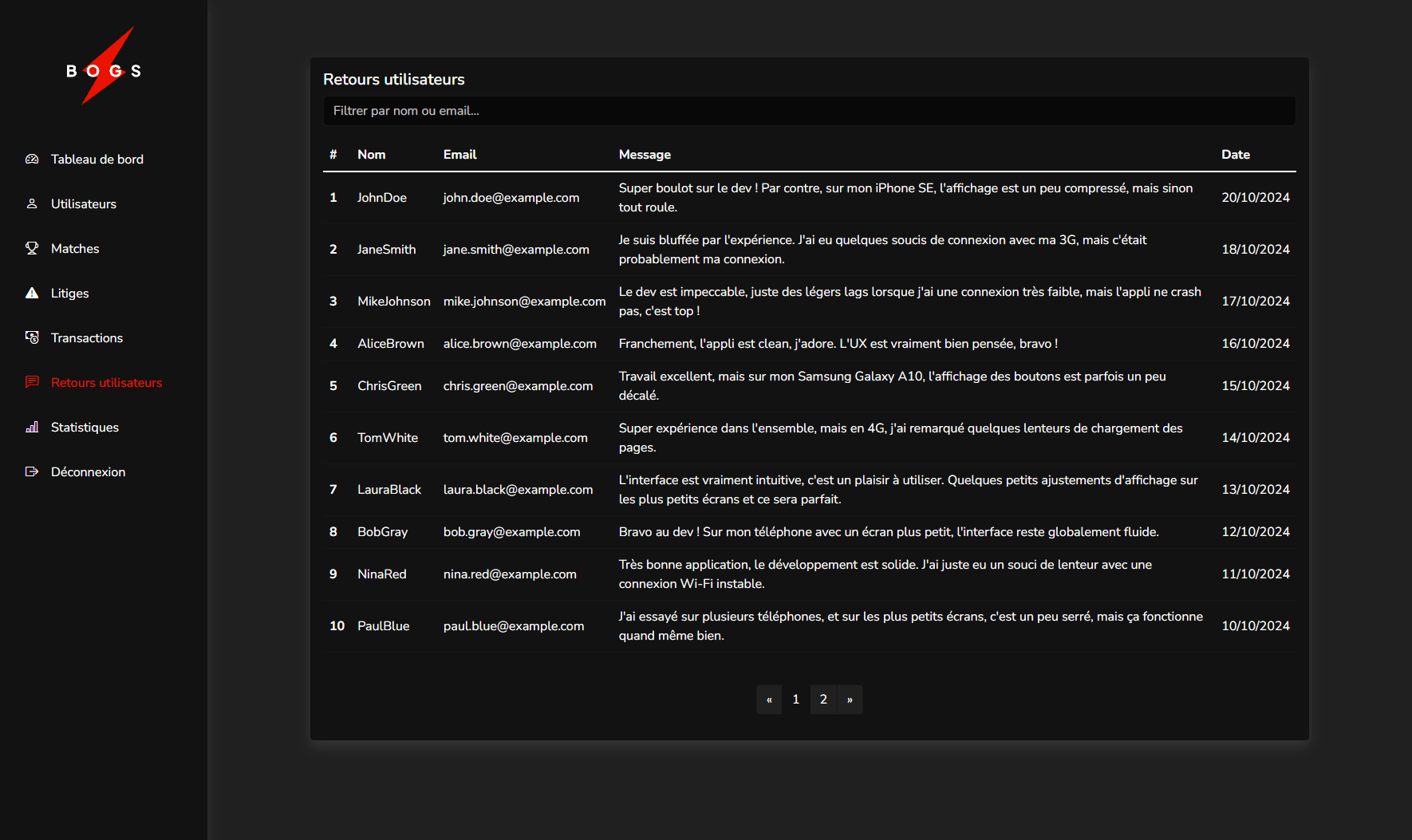Click name PaulBlue
This screenshot has width=1412, height=840.
tap(384, 626)
